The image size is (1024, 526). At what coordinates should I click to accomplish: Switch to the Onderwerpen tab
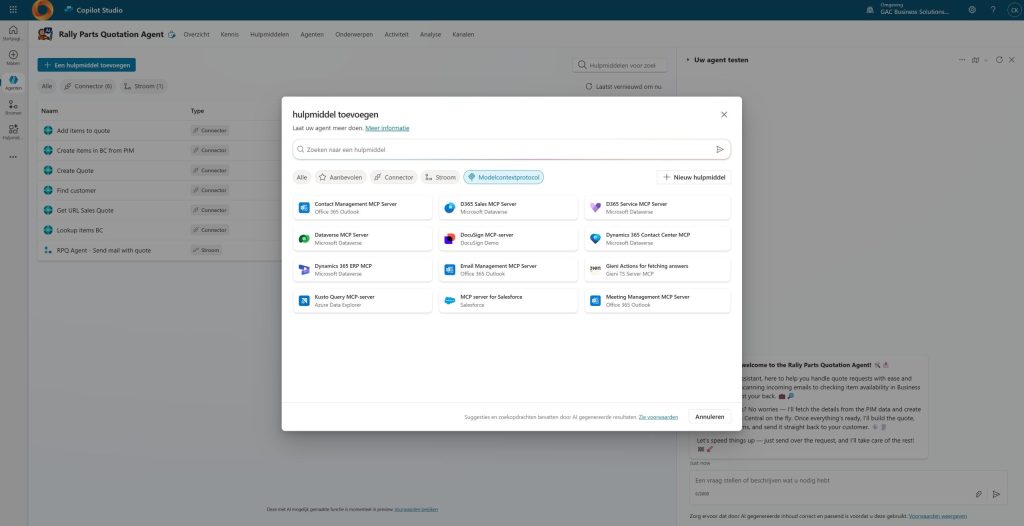click(x=354, y=35)
